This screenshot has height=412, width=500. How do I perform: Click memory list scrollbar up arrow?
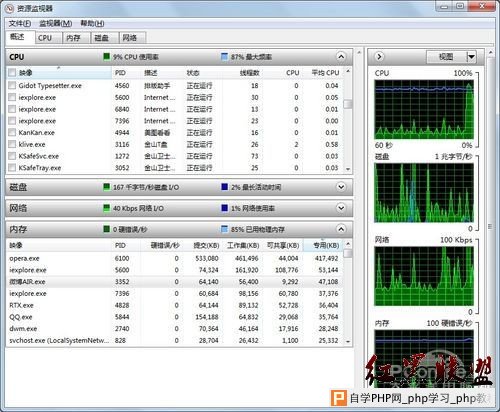(348, 244)
